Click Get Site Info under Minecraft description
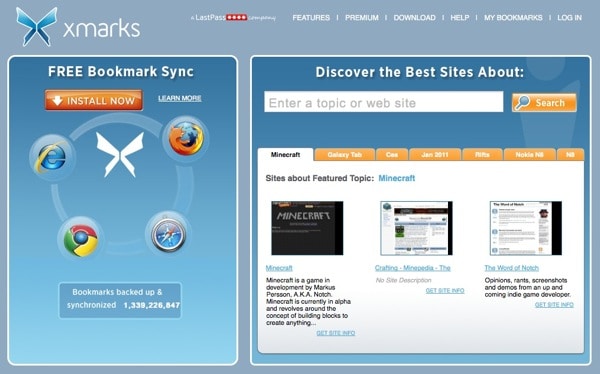This screenshot has width=600, height=374. tap(336, 333)
